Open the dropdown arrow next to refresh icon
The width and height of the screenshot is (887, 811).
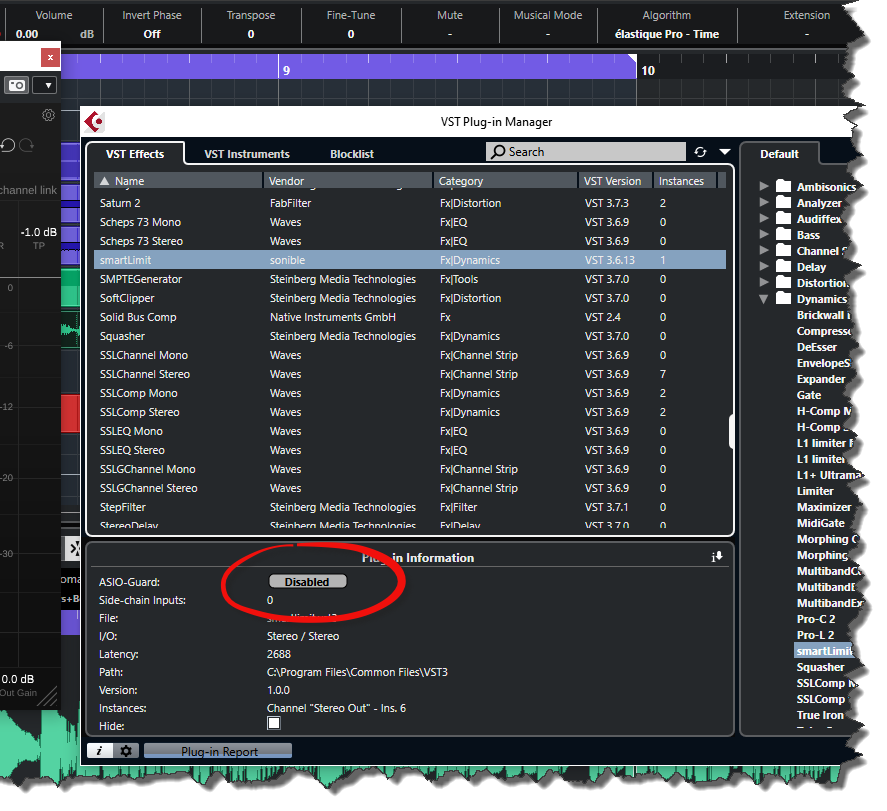pos(725,152)
